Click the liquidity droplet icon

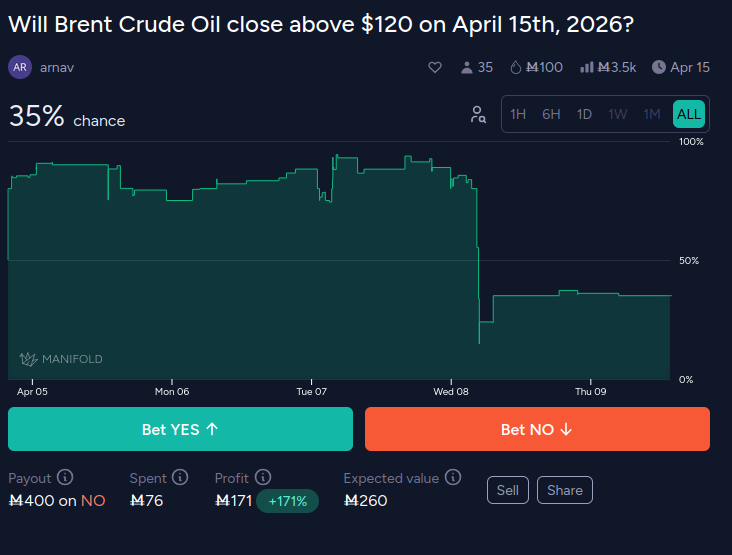(x=516, y=67)
